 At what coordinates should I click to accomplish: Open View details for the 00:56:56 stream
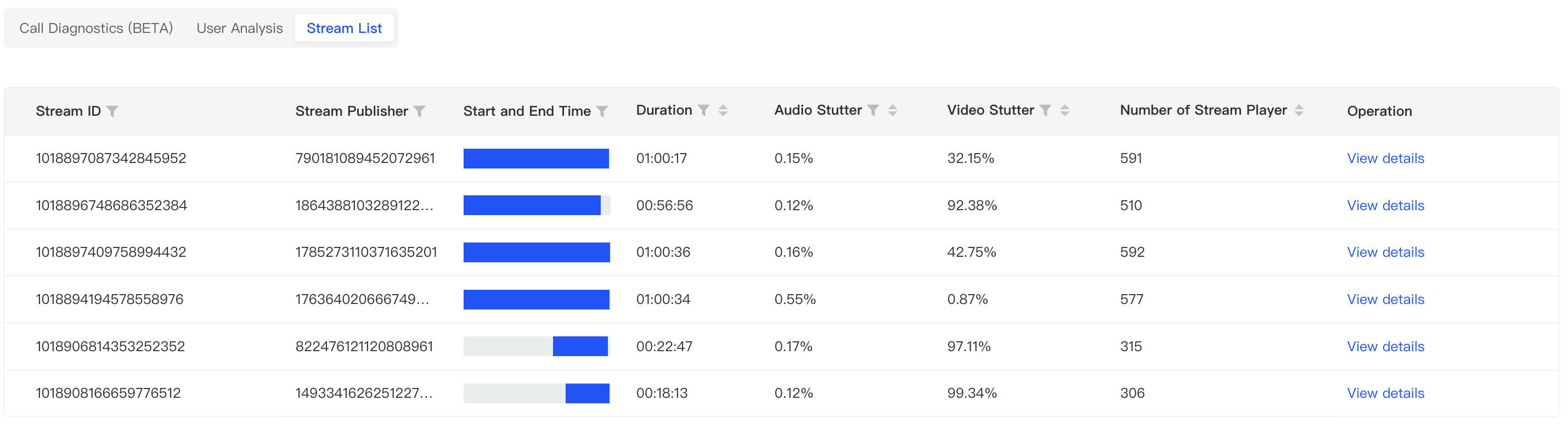1385,205
